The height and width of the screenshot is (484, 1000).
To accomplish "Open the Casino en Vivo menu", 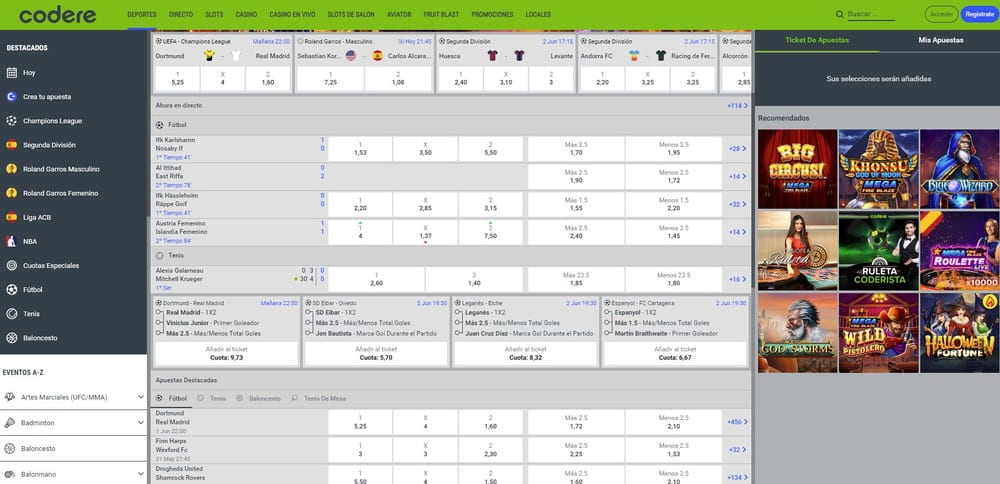I will pyautogui.click(x=293, y=15).
